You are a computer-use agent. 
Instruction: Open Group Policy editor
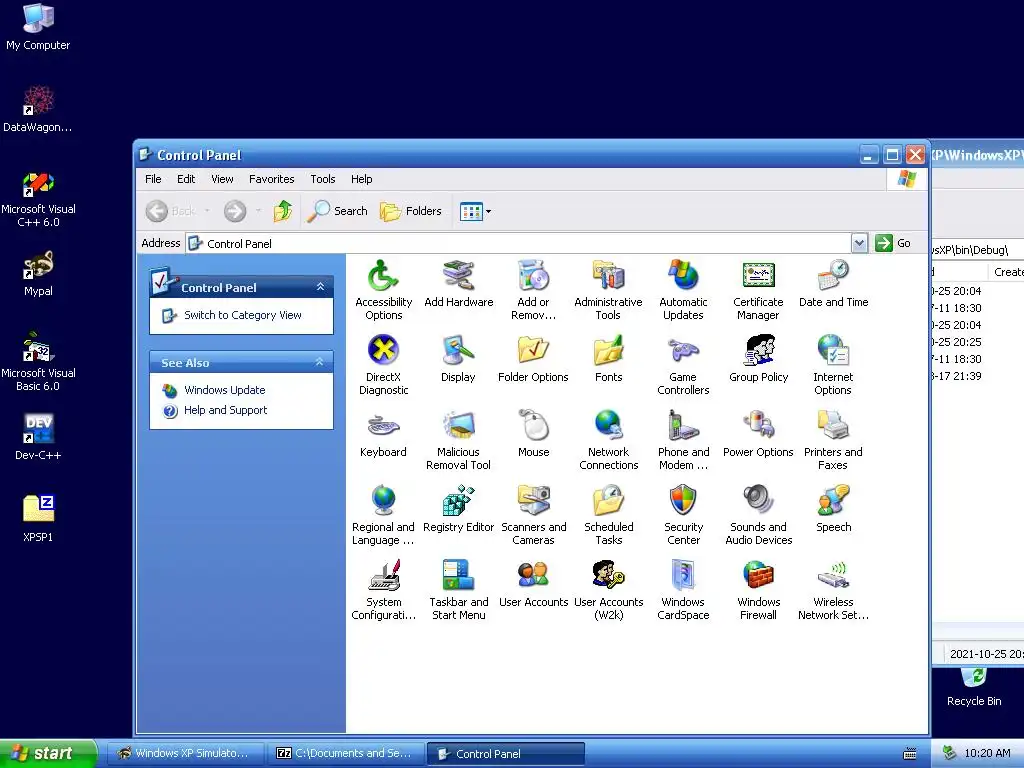pos(758,359)
